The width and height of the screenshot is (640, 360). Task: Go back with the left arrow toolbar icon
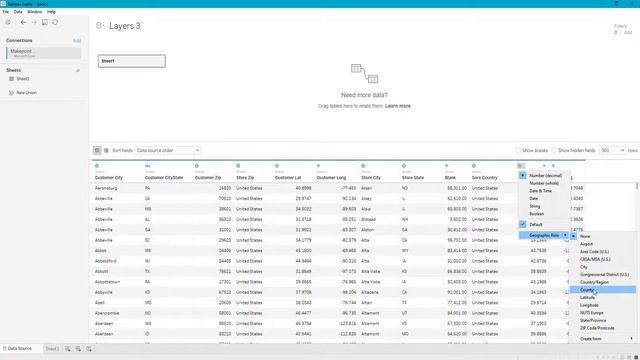pyautogui.click(x=23, y=22)
